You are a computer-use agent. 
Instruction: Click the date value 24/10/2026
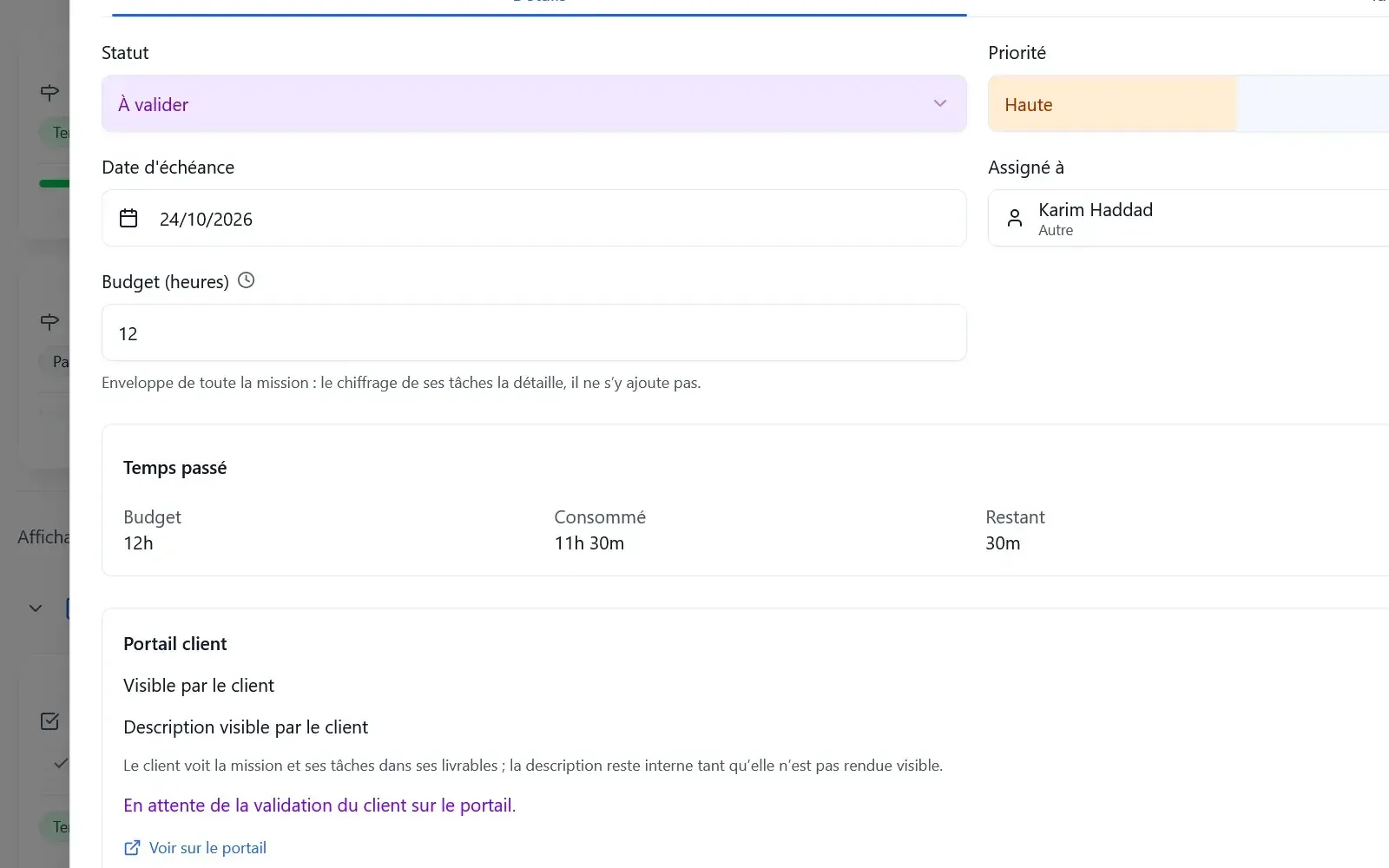pos(206,219)
